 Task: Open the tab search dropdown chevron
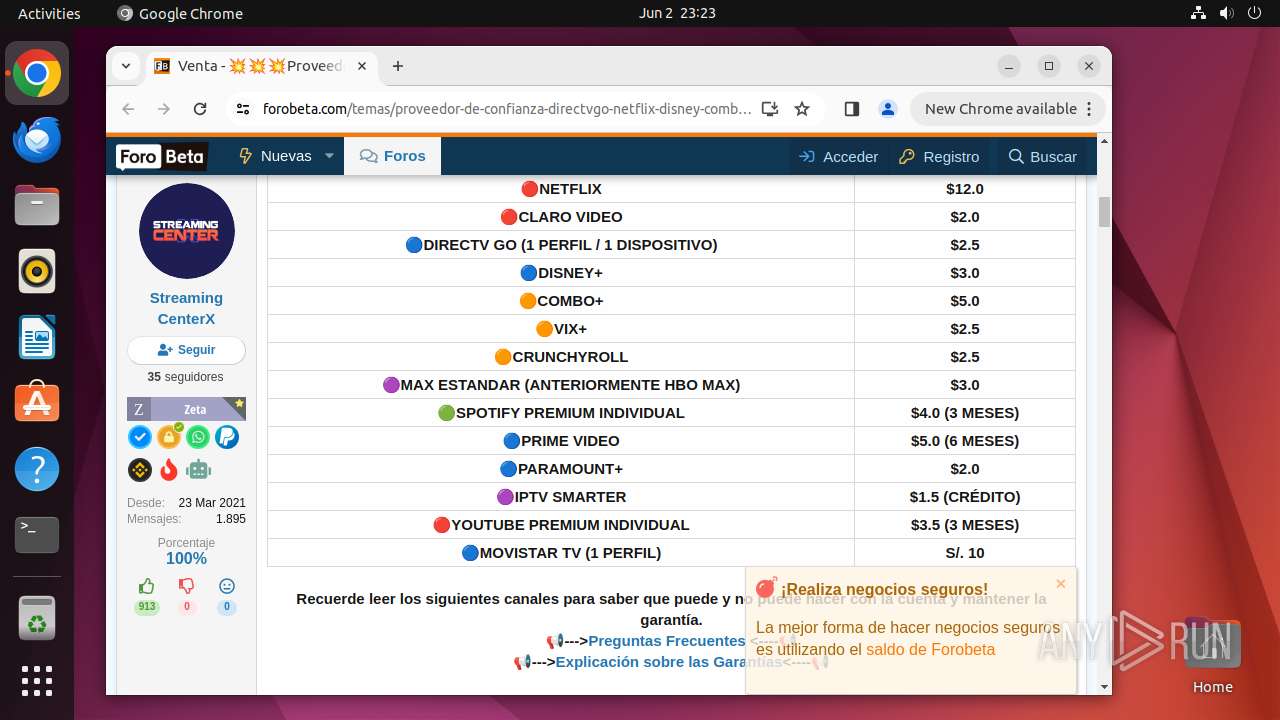click(x=126, y=66)
